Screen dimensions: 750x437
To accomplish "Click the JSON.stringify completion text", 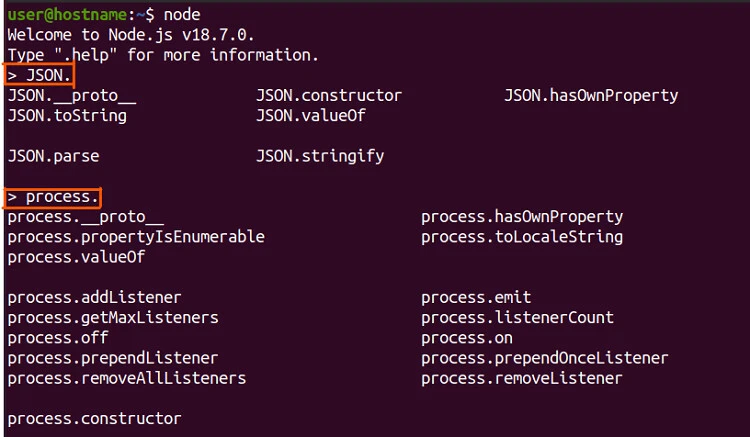I will pyautogui.click(x=320, y=156).
